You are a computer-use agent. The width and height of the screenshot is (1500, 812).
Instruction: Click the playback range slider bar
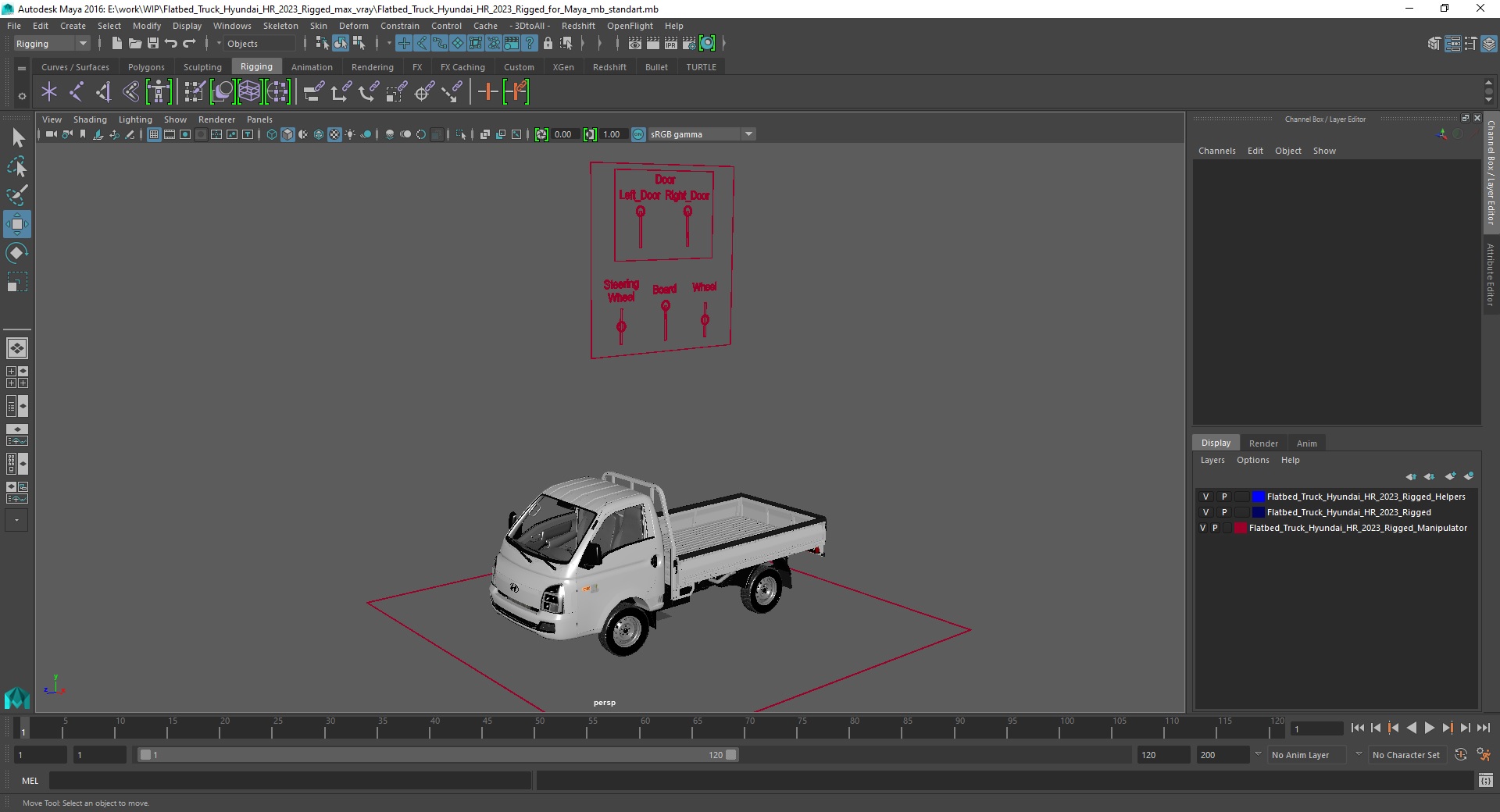point(437,755)
